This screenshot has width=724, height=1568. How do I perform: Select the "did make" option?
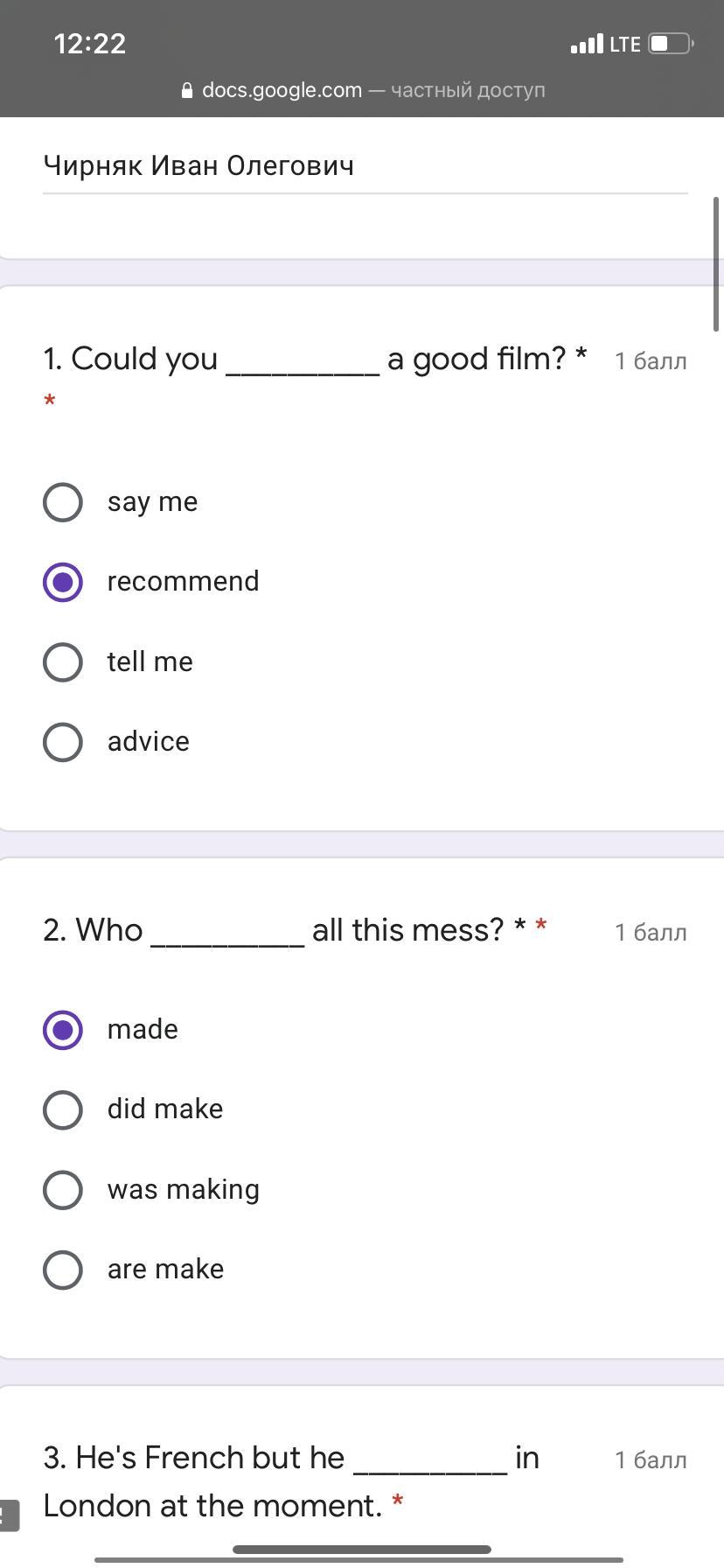[x=63, y=1109]
